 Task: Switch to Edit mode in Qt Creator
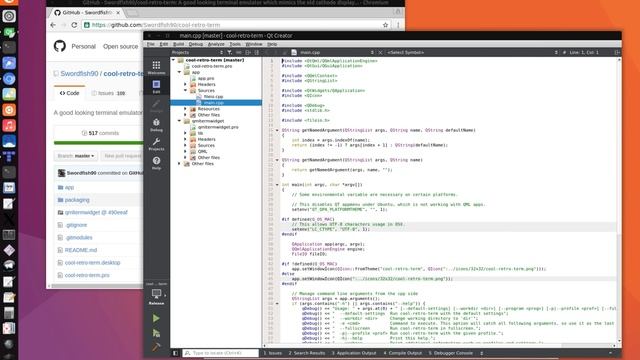coord(156,87)
